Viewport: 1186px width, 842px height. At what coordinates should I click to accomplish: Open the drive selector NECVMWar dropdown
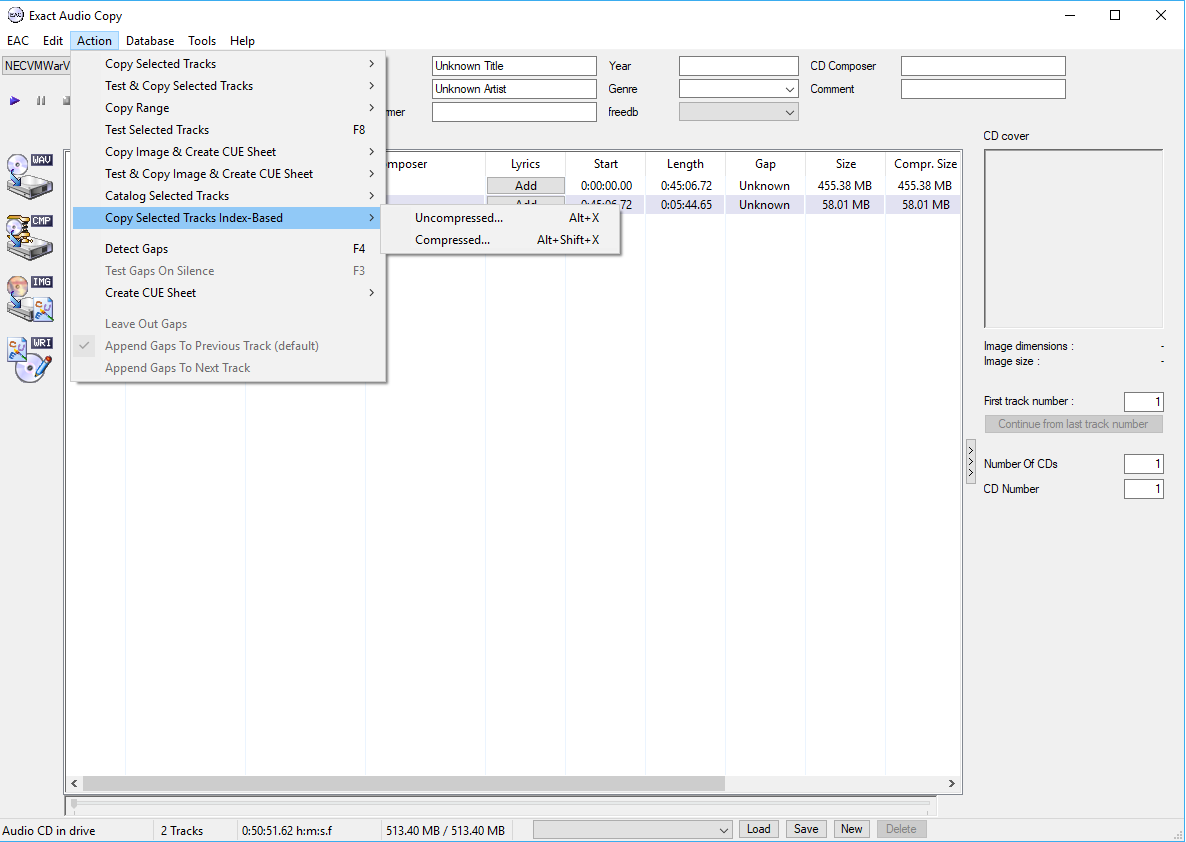pyautogui.click(x=36, y=66)
